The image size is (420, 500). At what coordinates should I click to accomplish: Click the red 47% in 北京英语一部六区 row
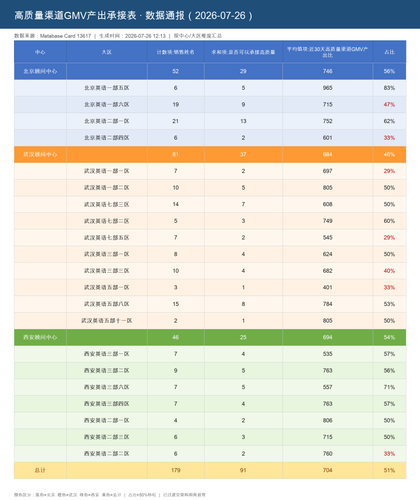389,105
